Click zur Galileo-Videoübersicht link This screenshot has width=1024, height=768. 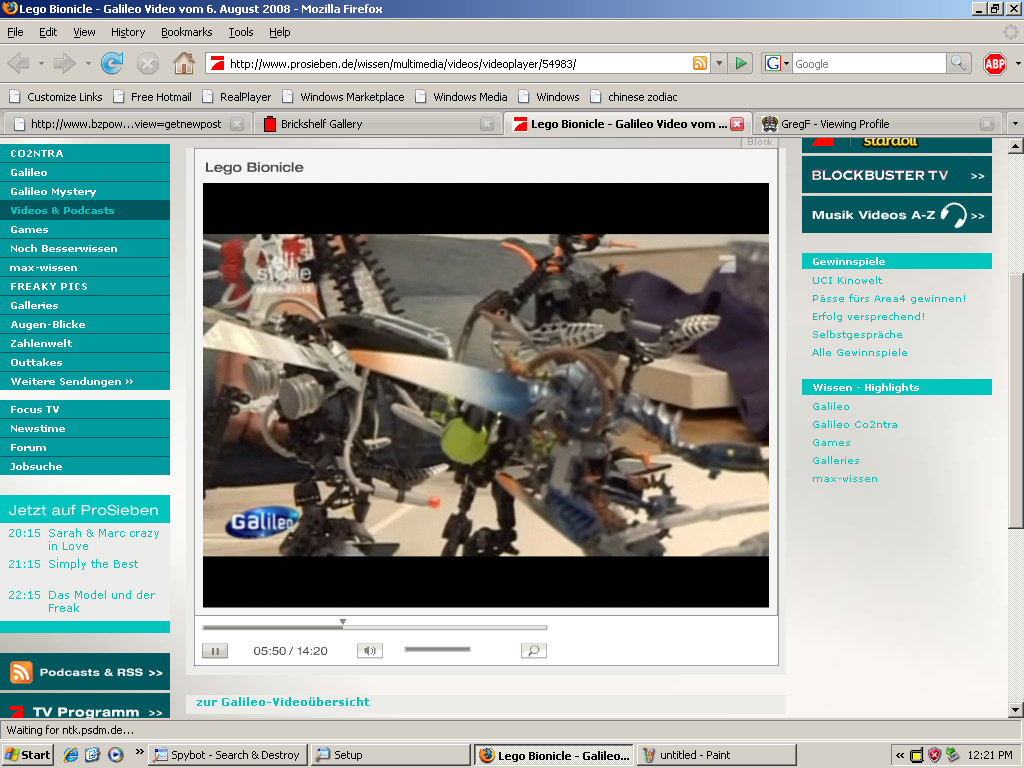click(x=283, y=702)
